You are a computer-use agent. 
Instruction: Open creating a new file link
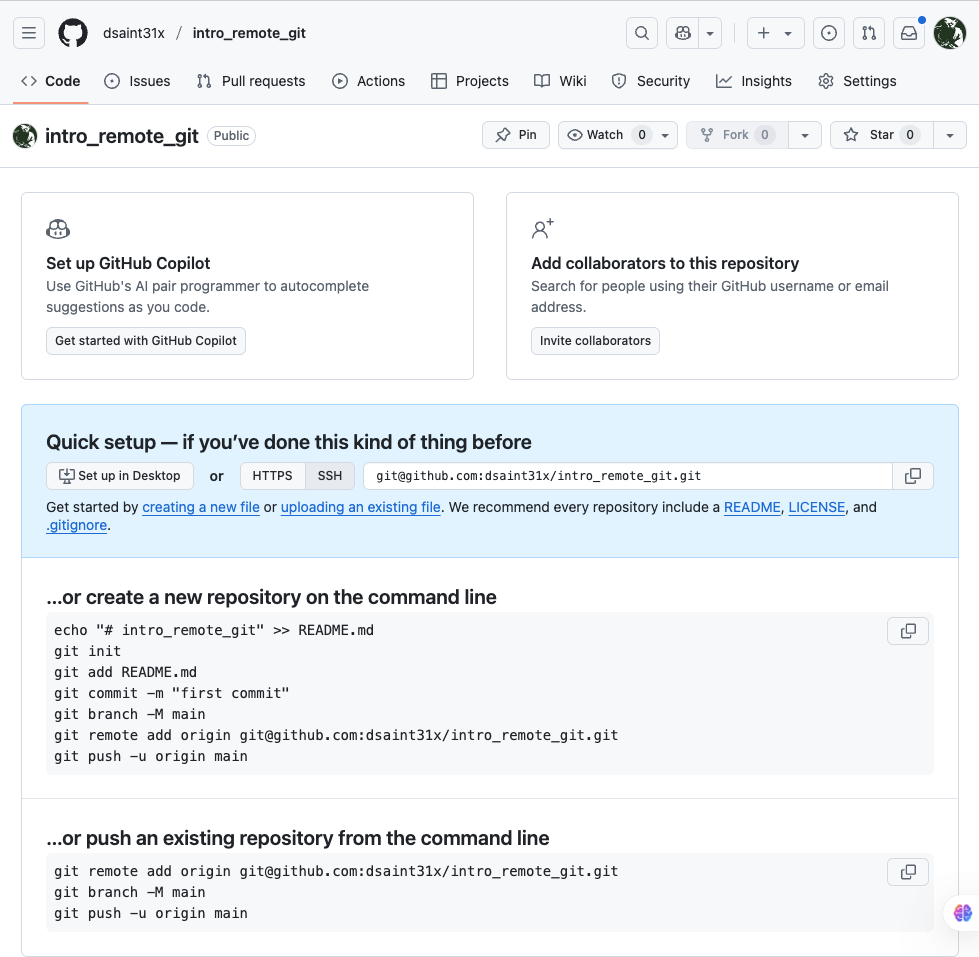201,507
